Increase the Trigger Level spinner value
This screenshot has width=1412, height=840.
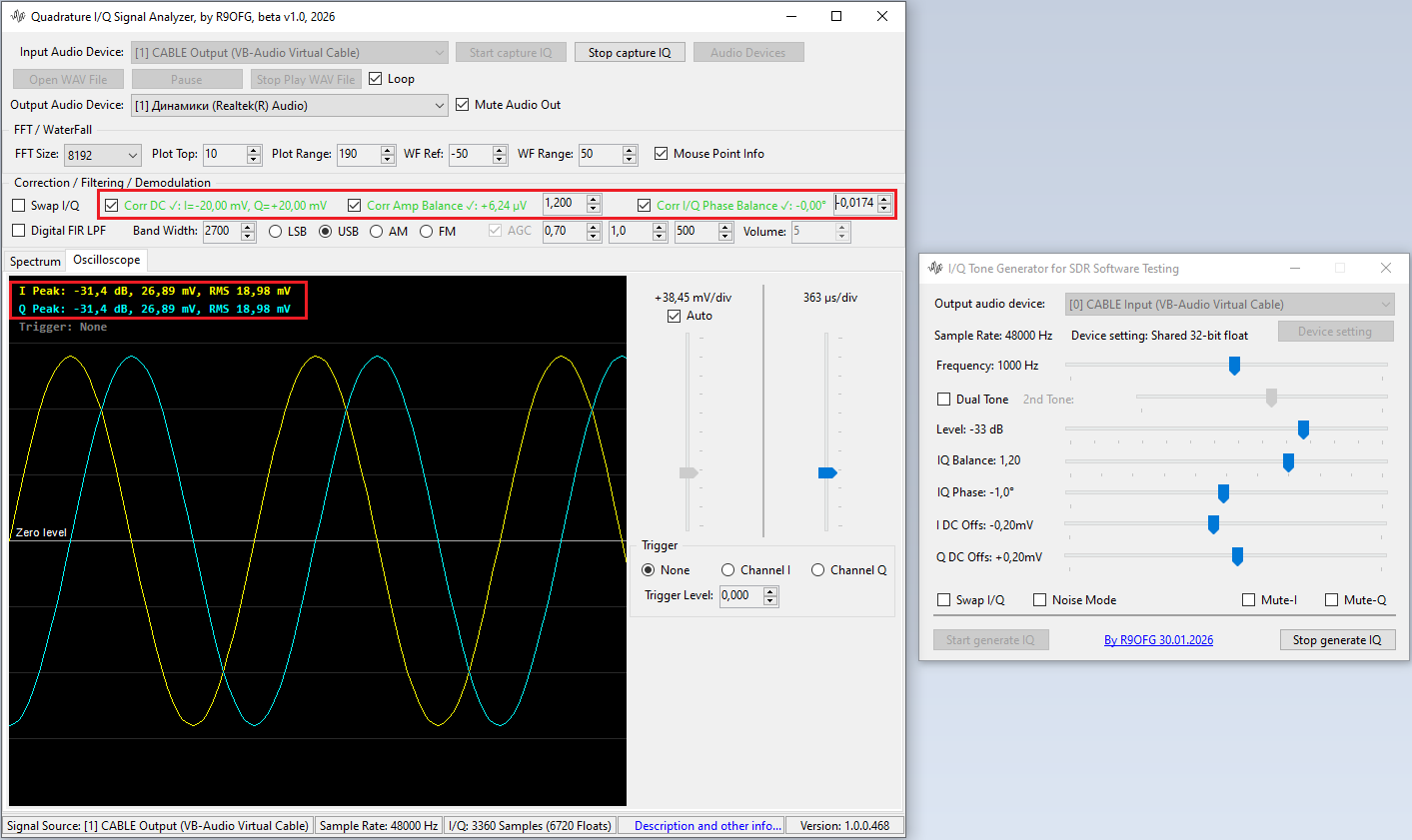(x=769, y=591)
